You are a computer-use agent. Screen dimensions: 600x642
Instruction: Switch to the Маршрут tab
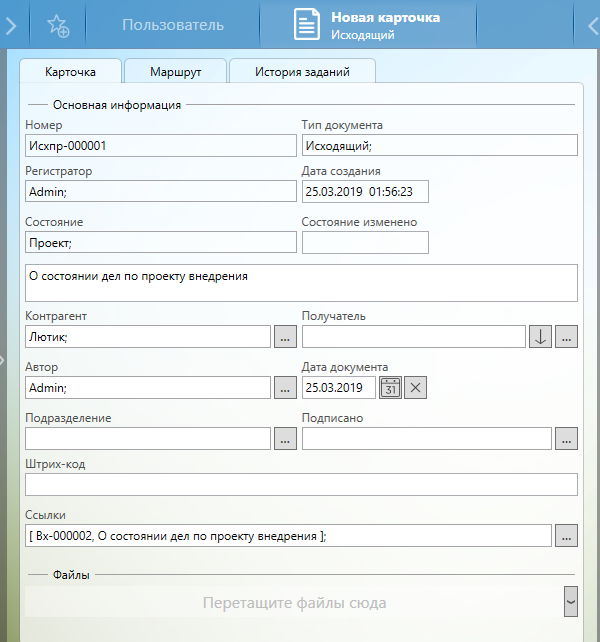tap(175, 72)
